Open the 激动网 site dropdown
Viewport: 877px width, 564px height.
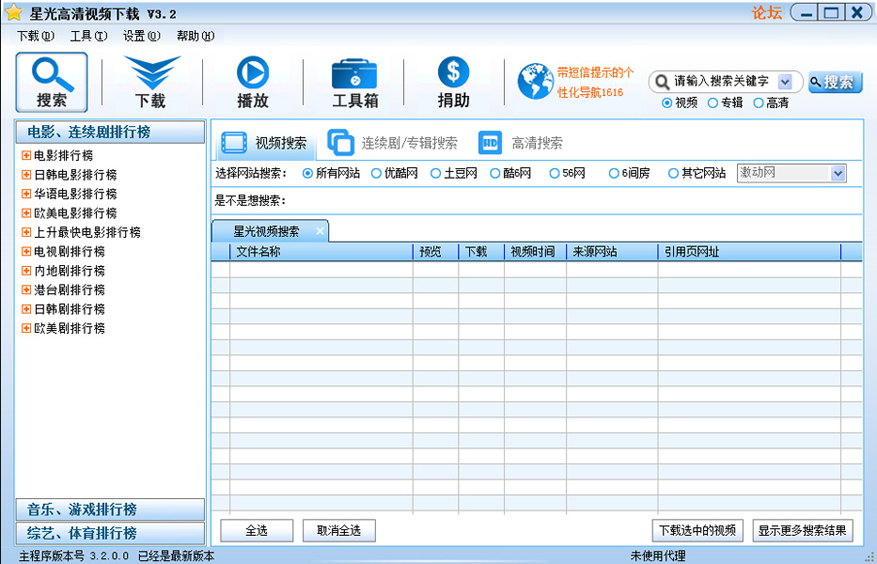pos(837,173)
